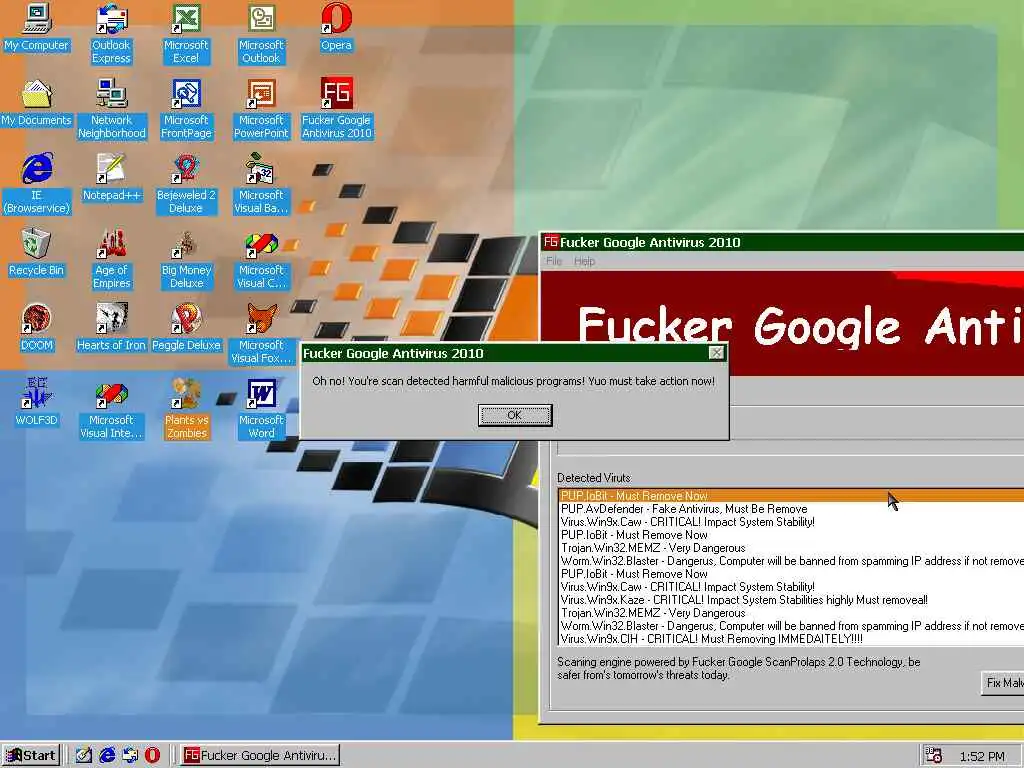Launch the Notepad++ desktop shortcut
Image resolution: width=1024 pixels, height=768 pixels.
[x=112, y=178]
